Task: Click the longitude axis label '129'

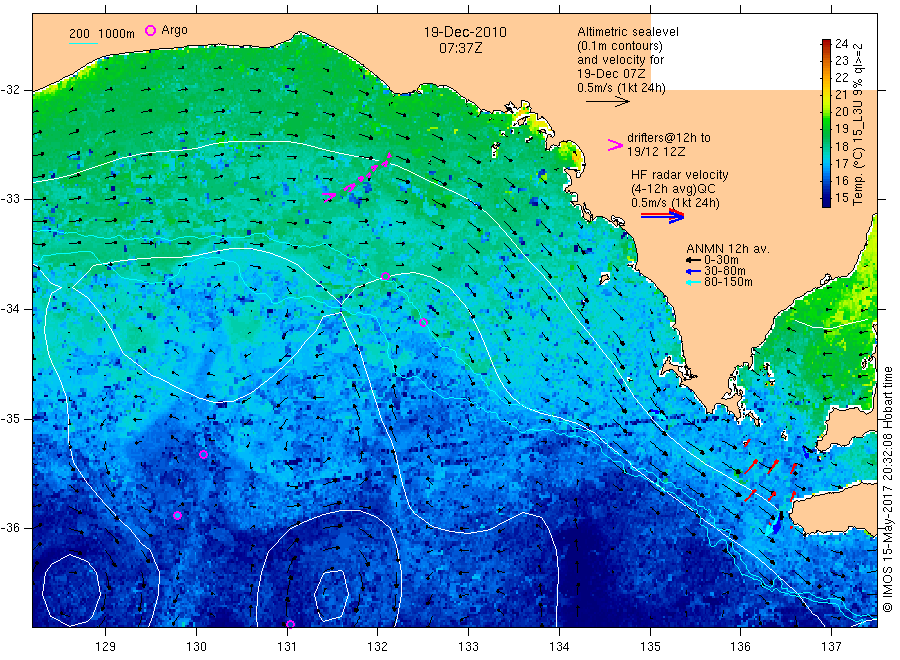Action: 106,647
